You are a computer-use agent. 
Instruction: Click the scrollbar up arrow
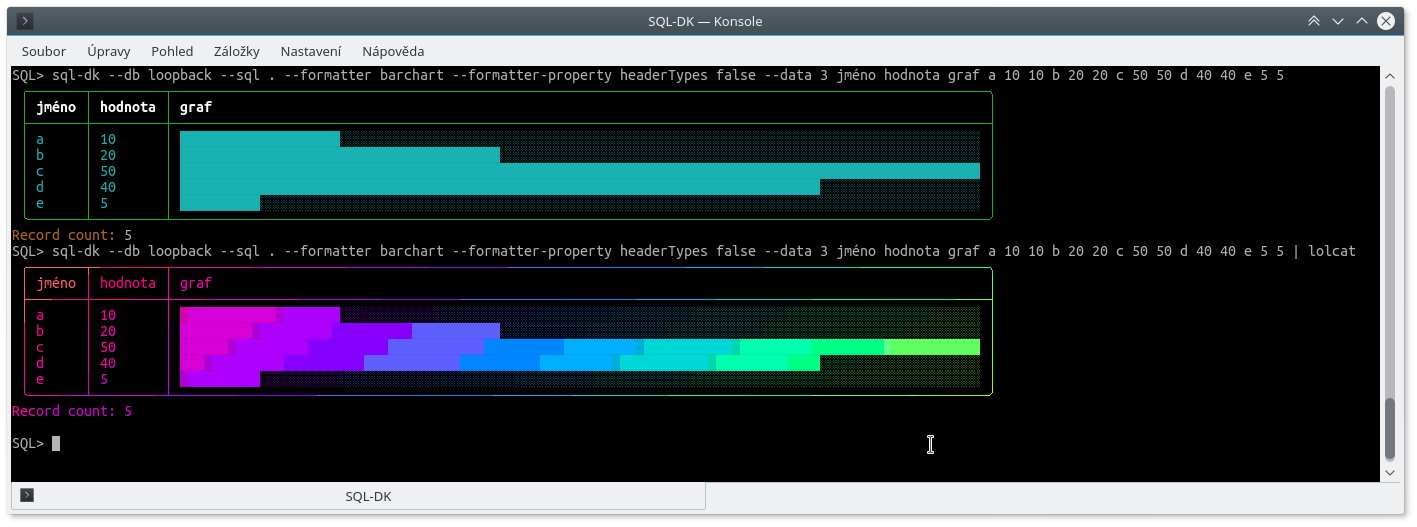[1389, 75]
